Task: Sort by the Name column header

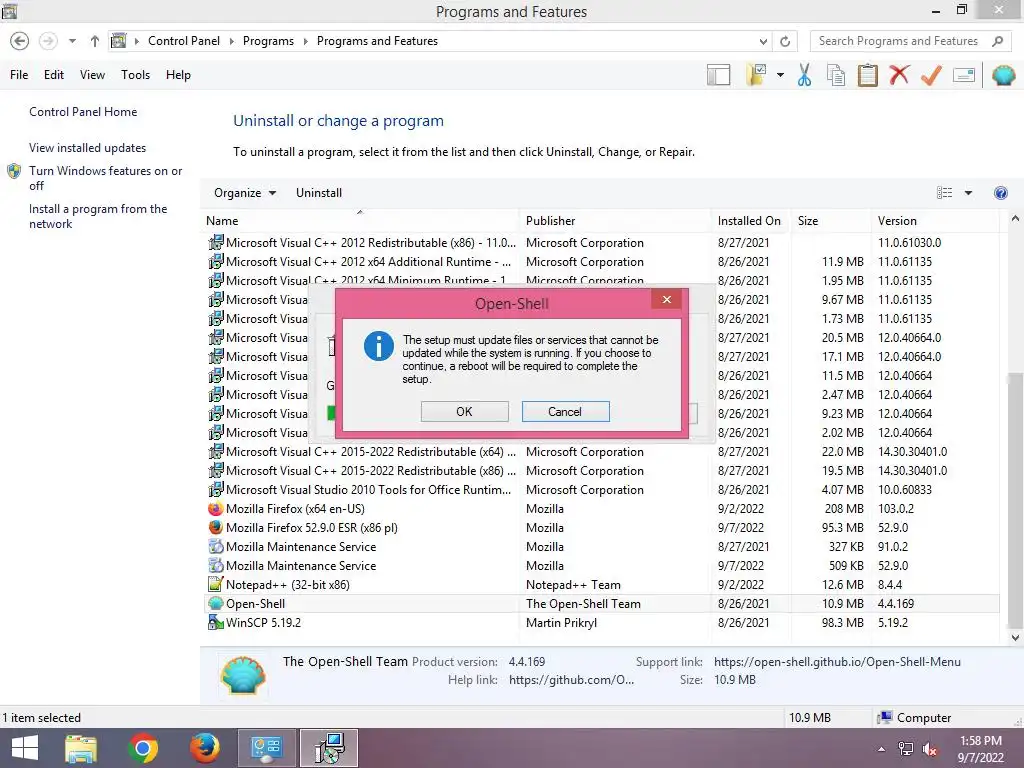Action: pyautogui.click(x=359, y=221)
